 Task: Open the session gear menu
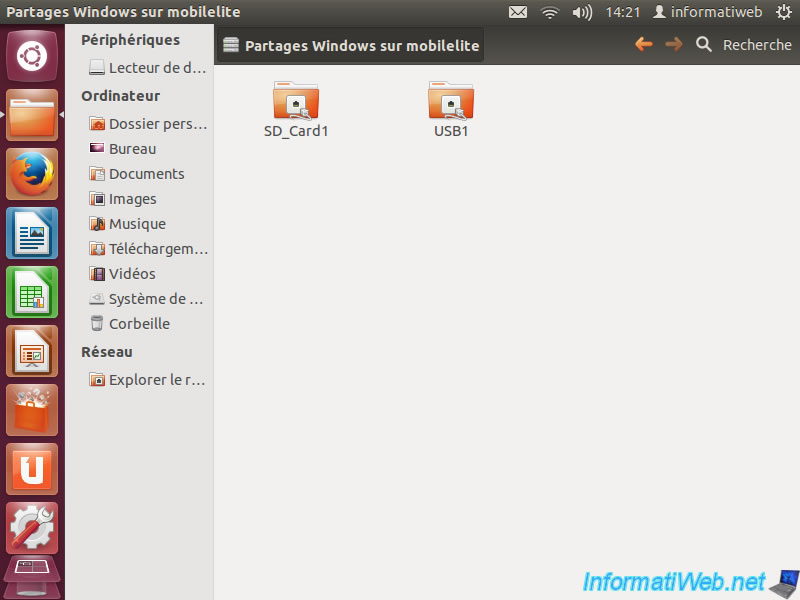[784, 13]
